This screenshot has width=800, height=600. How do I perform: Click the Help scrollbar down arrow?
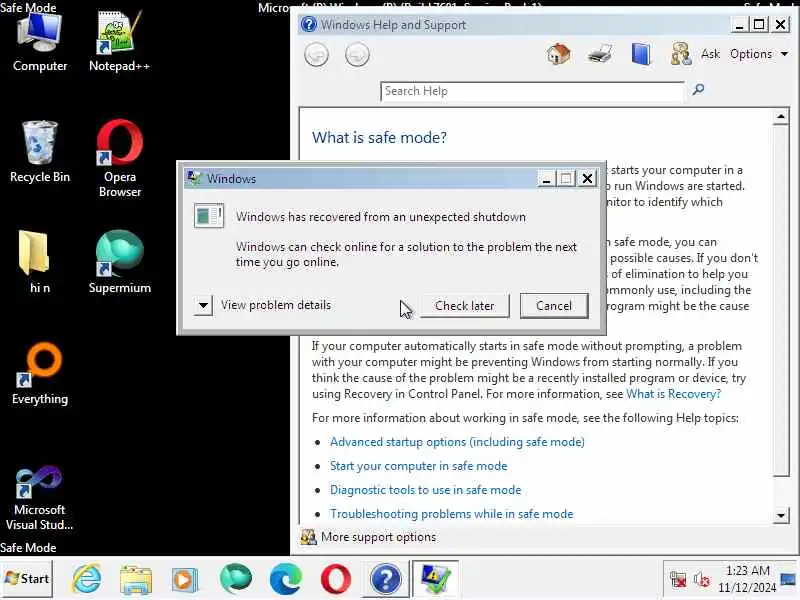click(x=781, y=515)
